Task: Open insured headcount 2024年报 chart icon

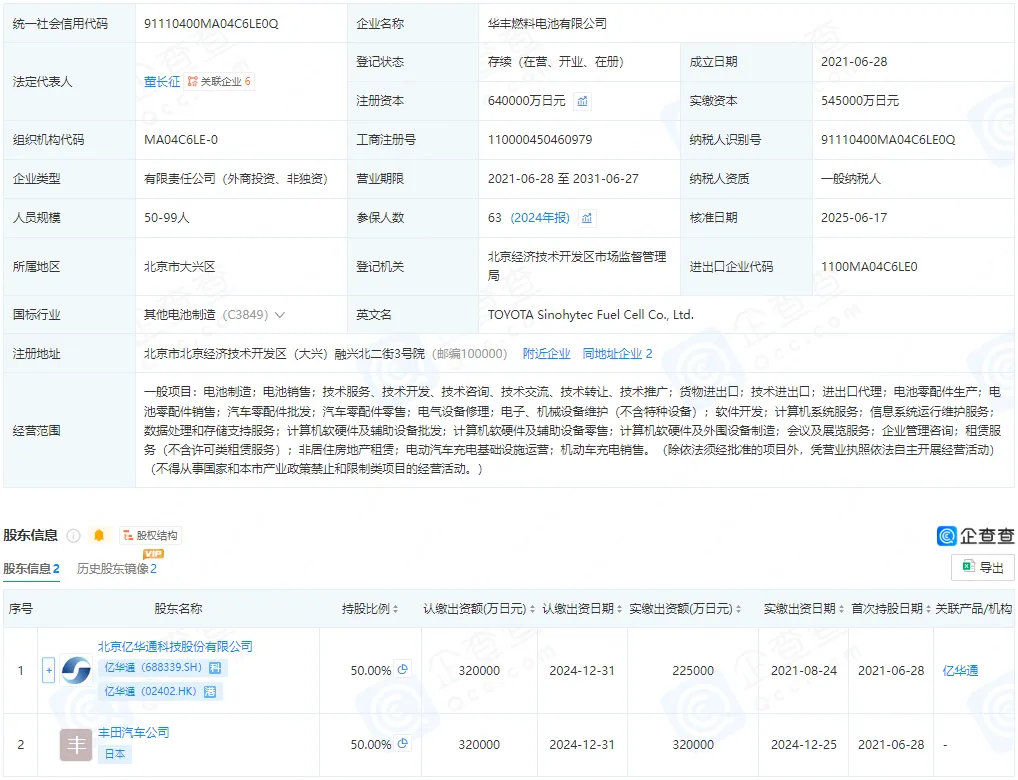Action: 587,218
